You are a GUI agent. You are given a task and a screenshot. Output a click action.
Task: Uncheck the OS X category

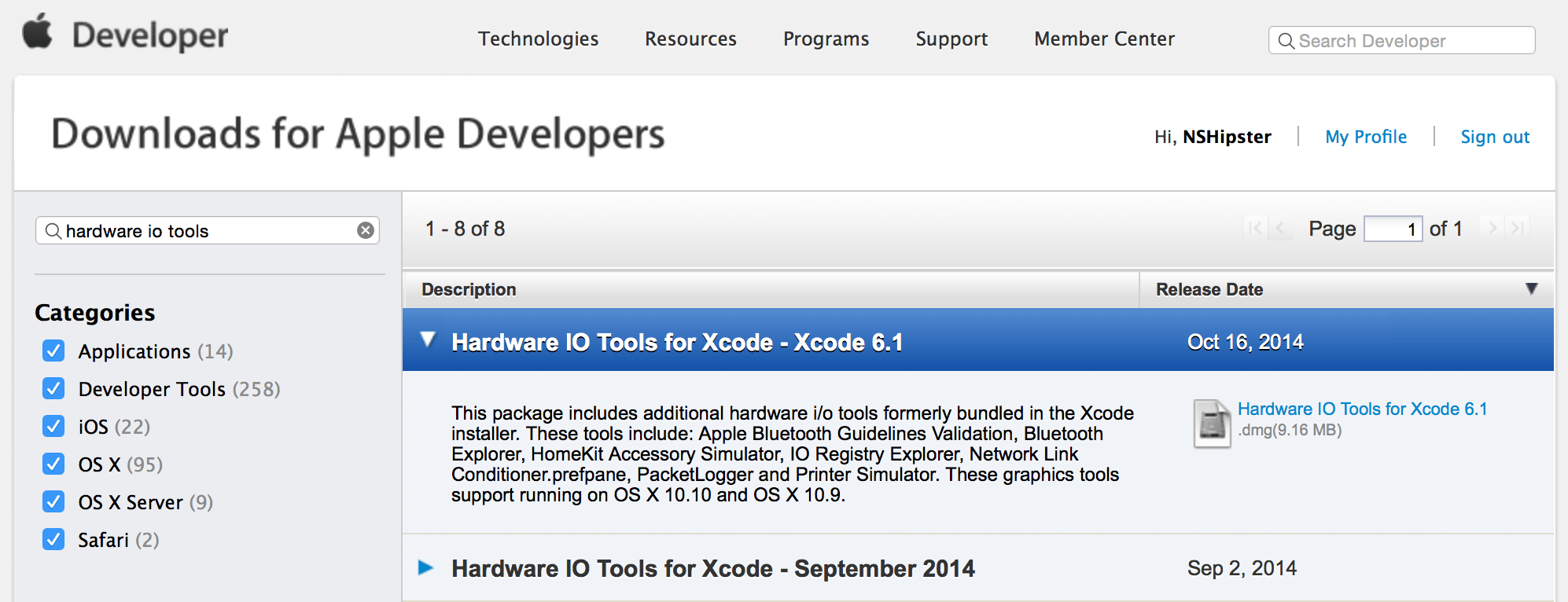pos(53,464)
